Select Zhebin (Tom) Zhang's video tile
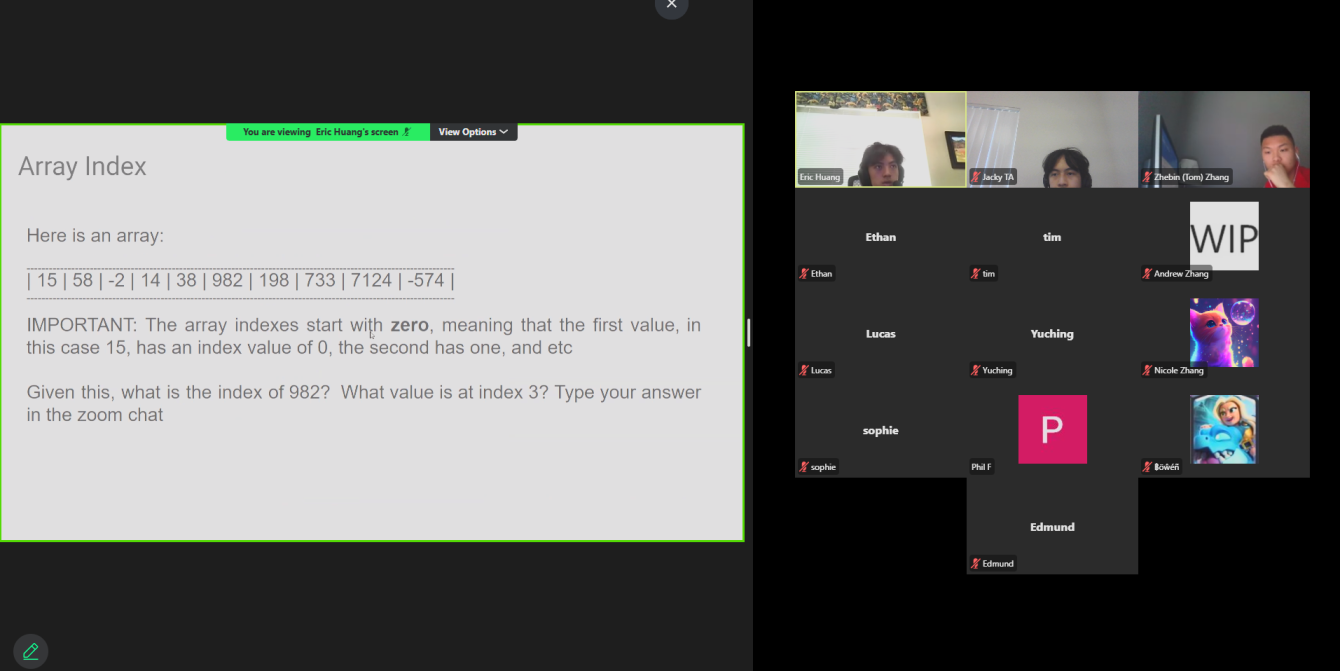The width and height of the screenshot is (1340, 671). pyautogui.click(x=1223, y=139)
